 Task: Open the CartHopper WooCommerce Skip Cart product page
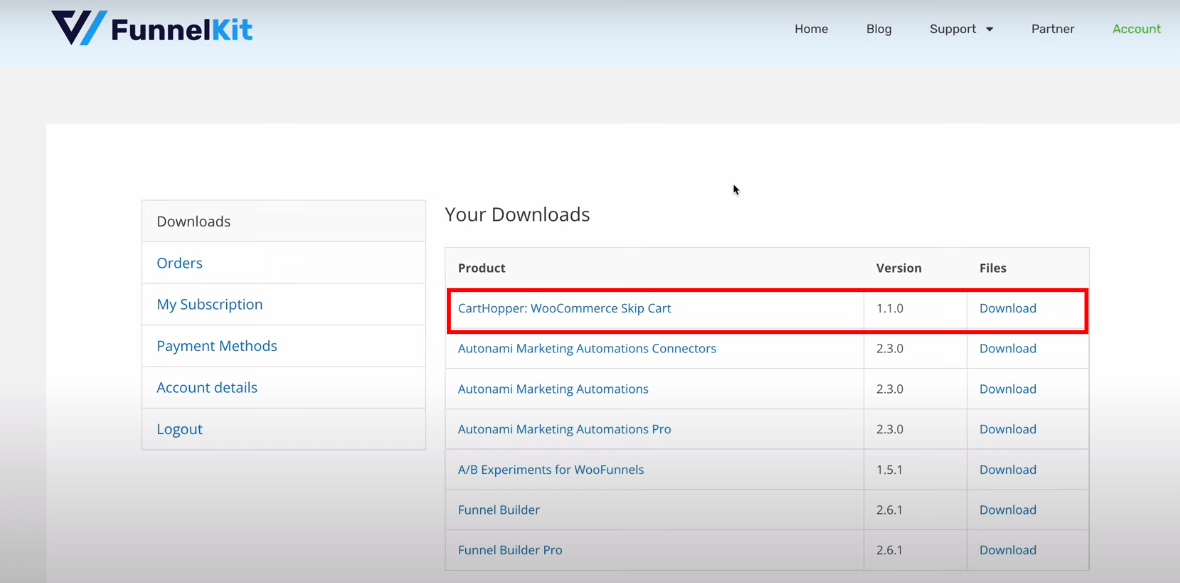pos(567,308)
